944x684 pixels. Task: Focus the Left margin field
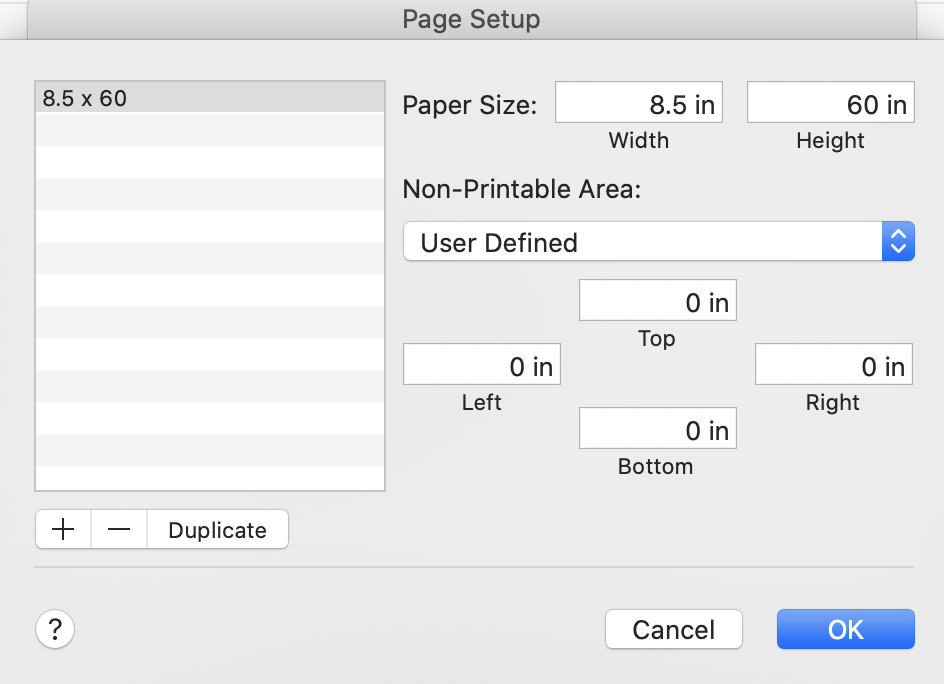pyautogui.click(x=481, y=366)
